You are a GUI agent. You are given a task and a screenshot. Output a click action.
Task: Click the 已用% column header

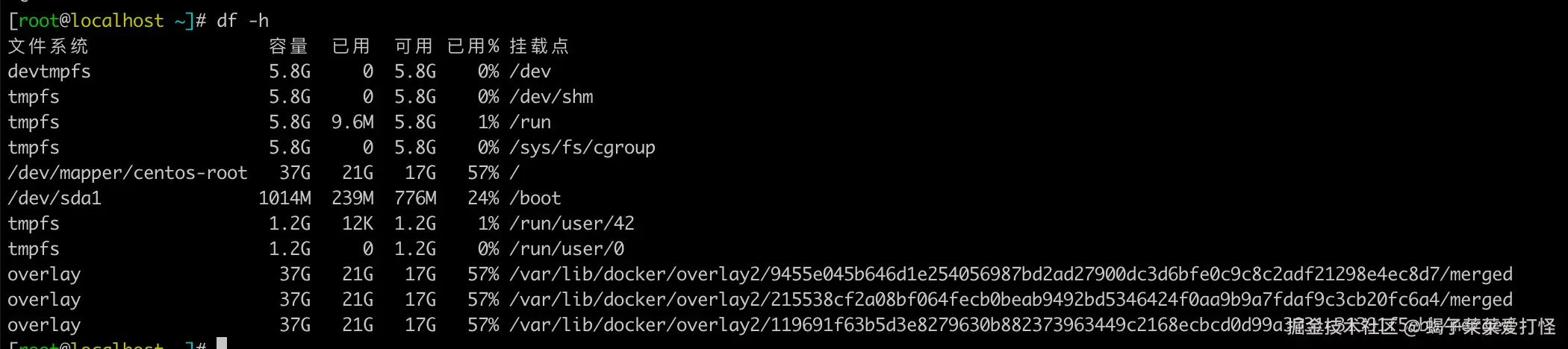pyautogui.click(x=473, y=46)
